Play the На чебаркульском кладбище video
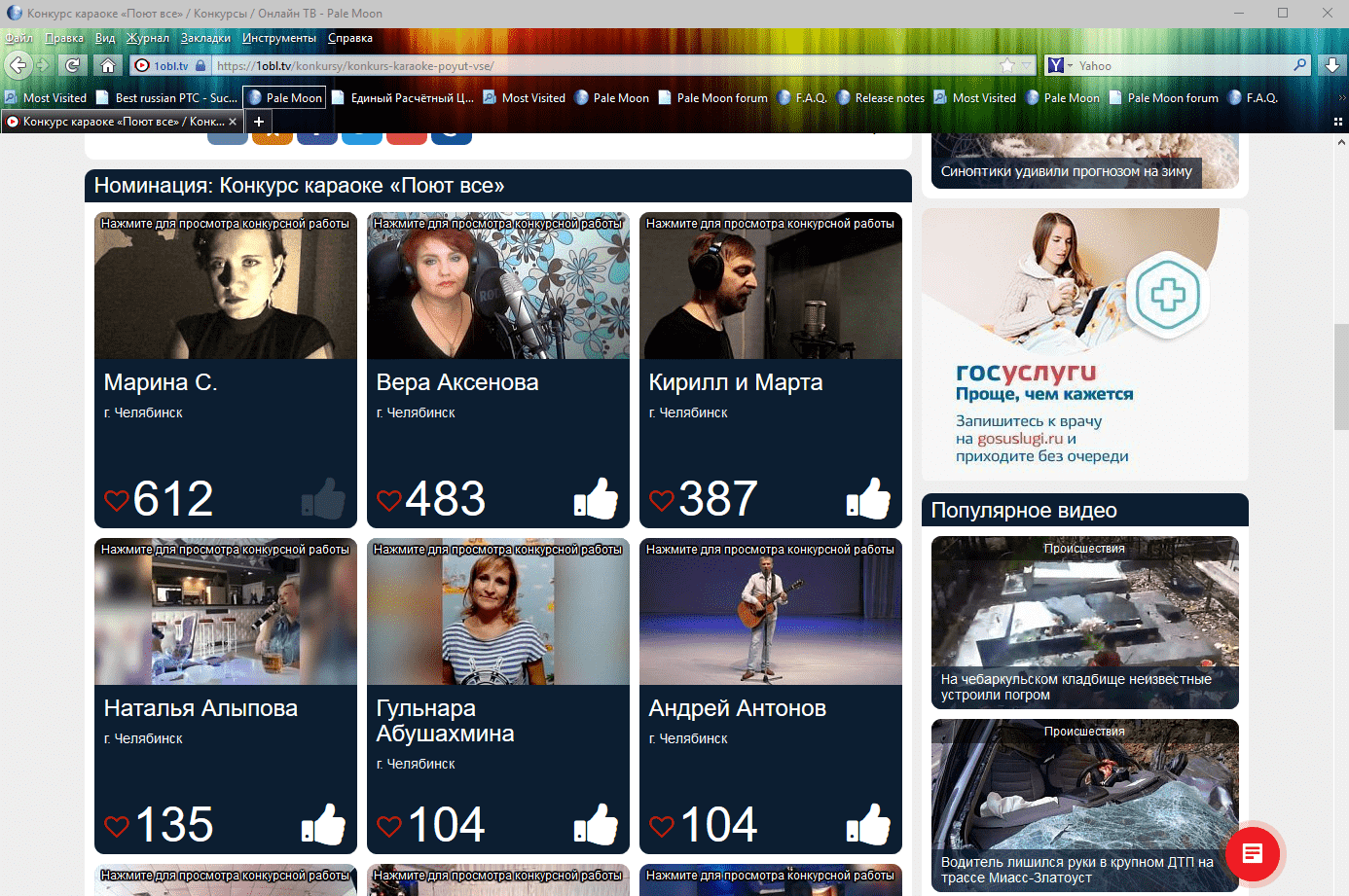The width and height of the screenshot is (1349, 896). pos(1085,623)
